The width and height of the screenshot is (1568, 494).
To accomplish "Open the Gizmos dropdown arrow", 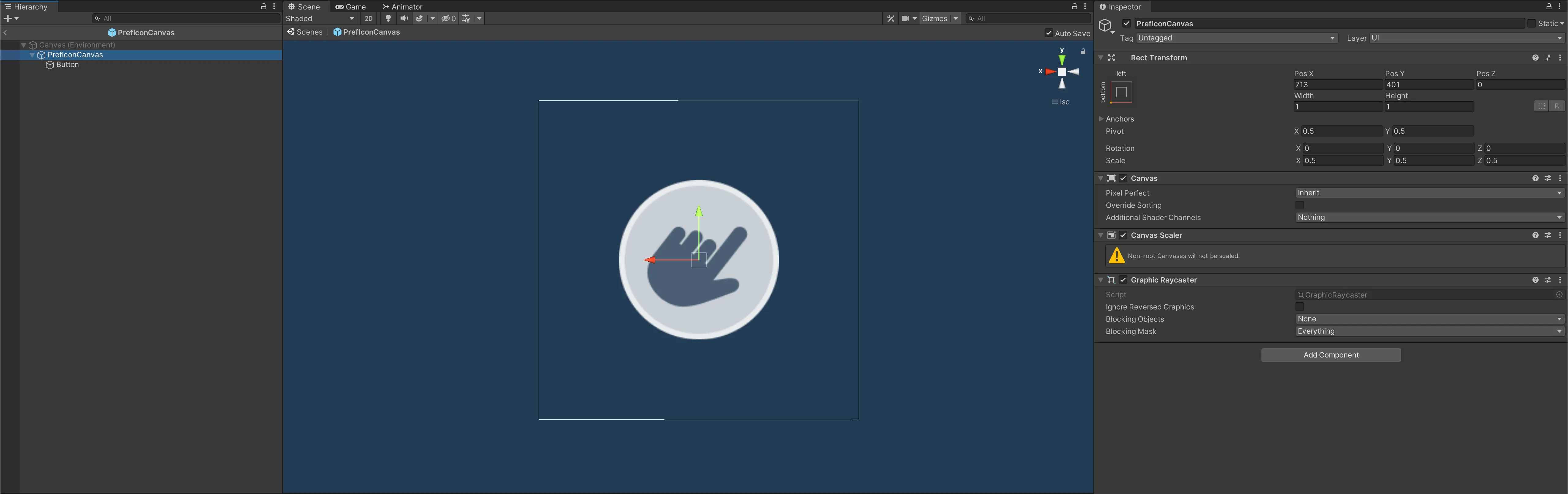I will (x=956, y=18).
